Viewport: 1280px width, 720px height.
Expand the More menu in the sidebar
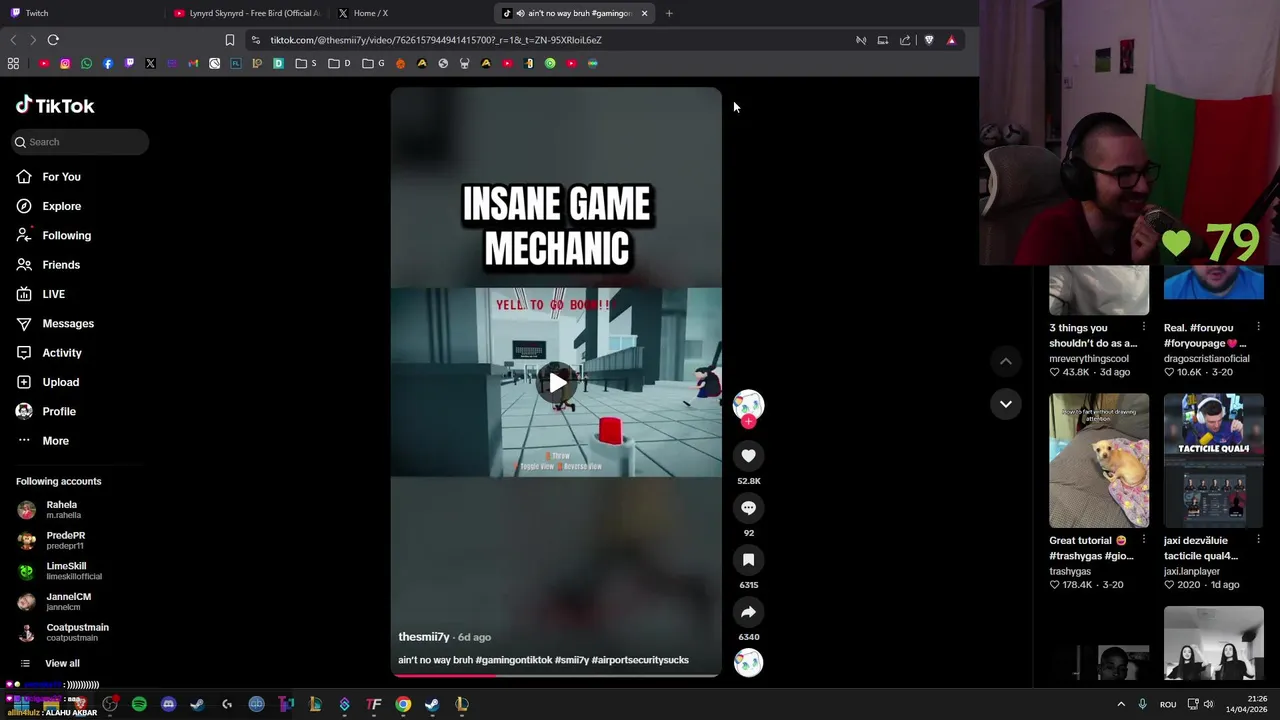click(x=42, y=441)
